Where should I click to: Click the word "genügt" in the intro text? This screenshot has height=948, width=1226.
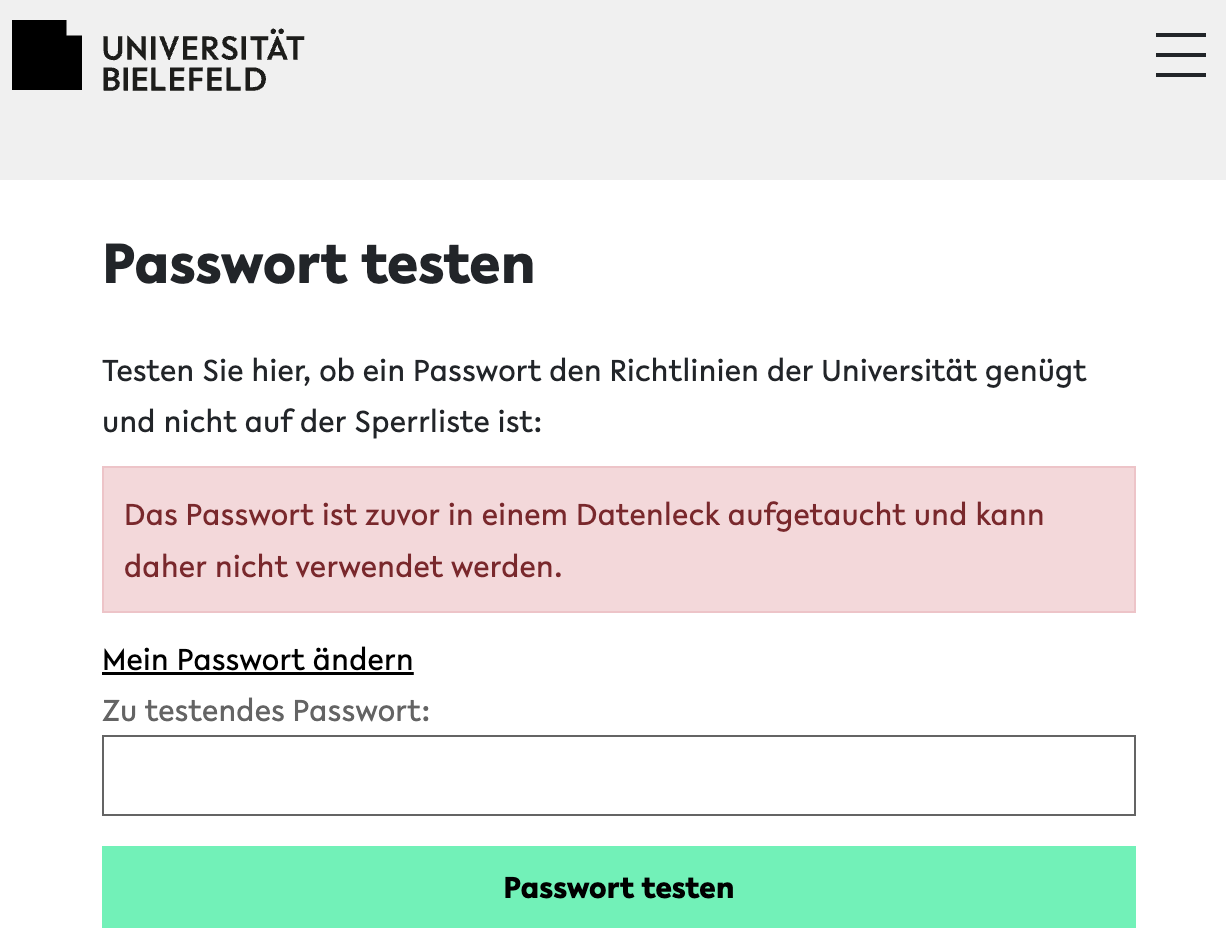pos(1036,373)
